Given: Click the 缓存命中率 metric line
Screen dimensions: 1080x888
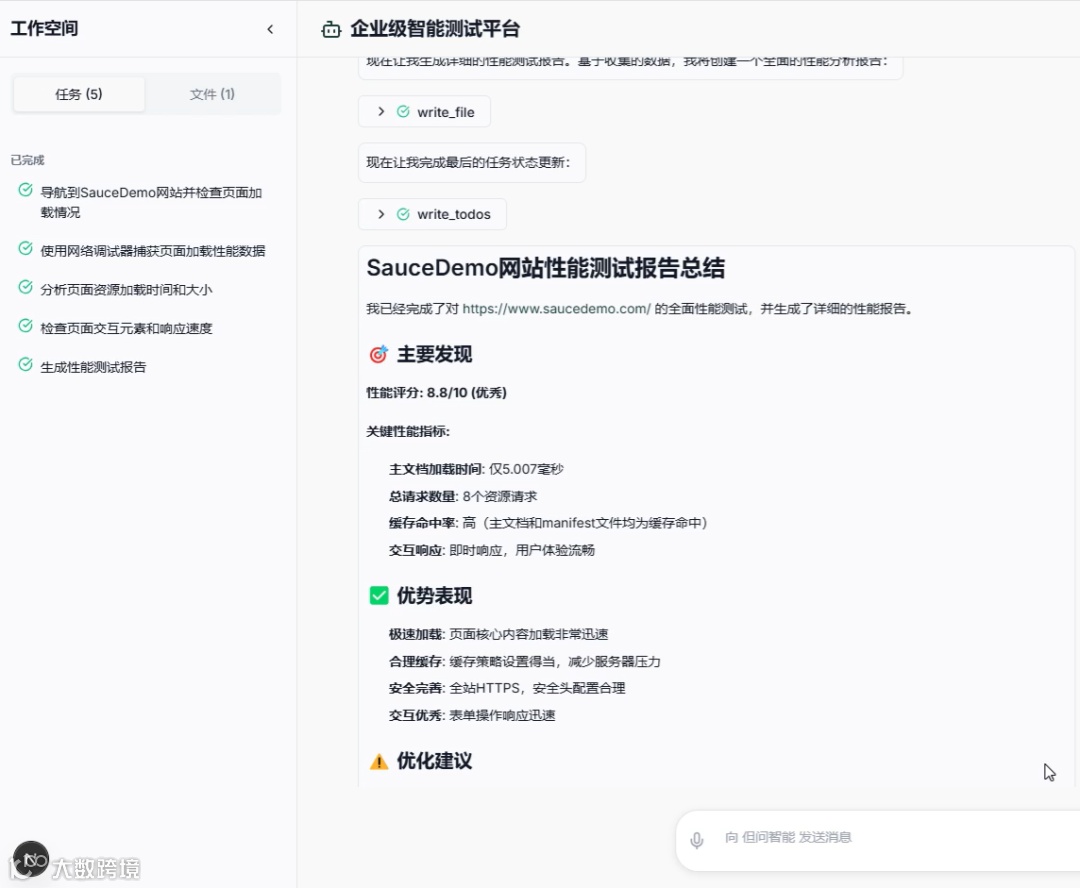Looking at the screenshot, I should (548, 523).
